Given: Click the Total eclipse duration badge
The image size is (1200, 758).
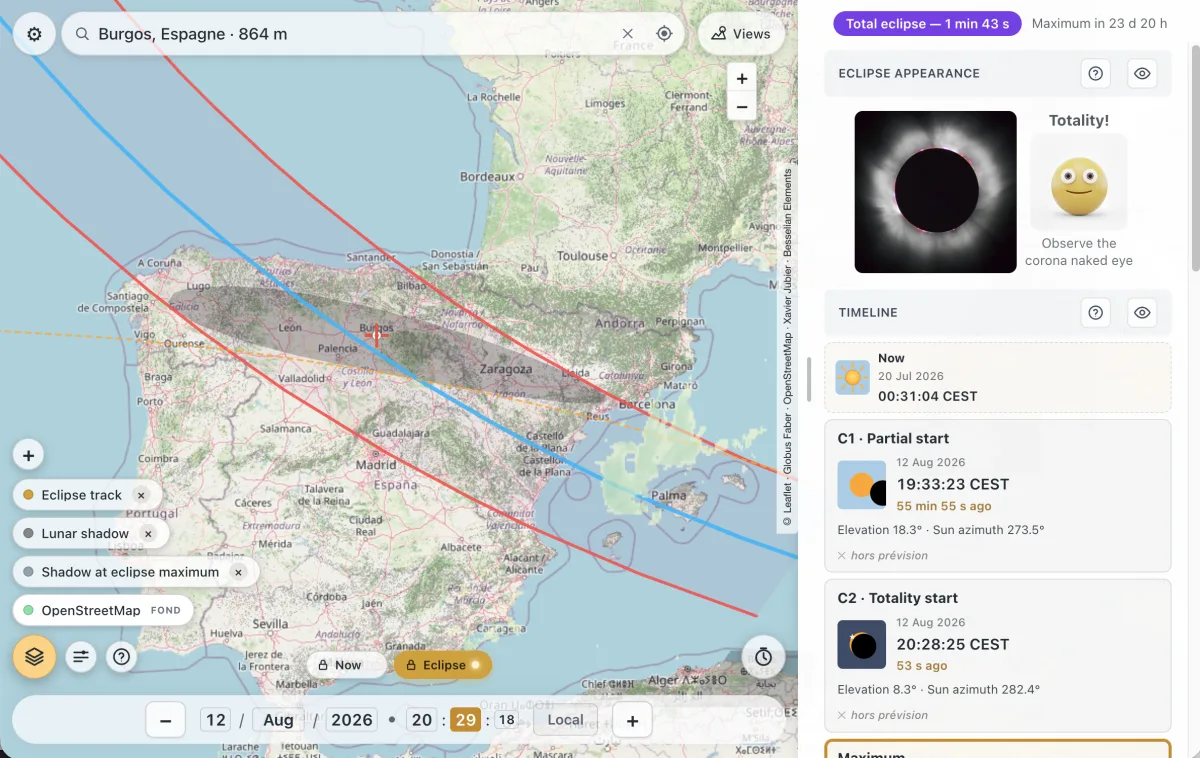Looking at the screenshot, I should (927, 24).
